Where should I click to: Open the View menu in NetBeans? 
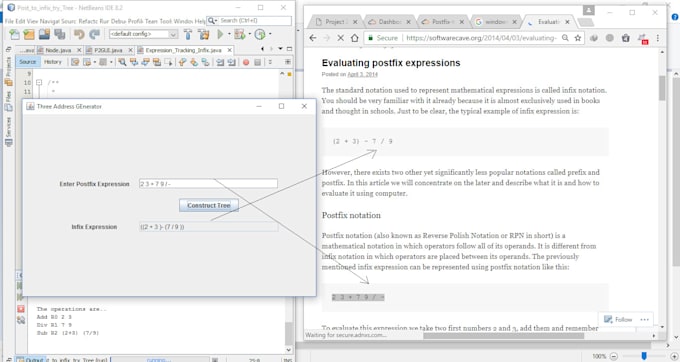(x=32, y=21)
